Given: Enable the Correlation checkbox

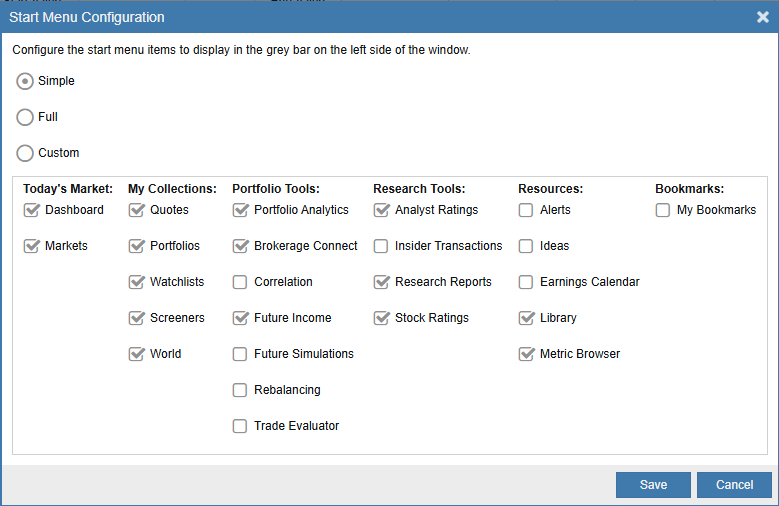Looking at the screenshot, I should pos(240,282).
